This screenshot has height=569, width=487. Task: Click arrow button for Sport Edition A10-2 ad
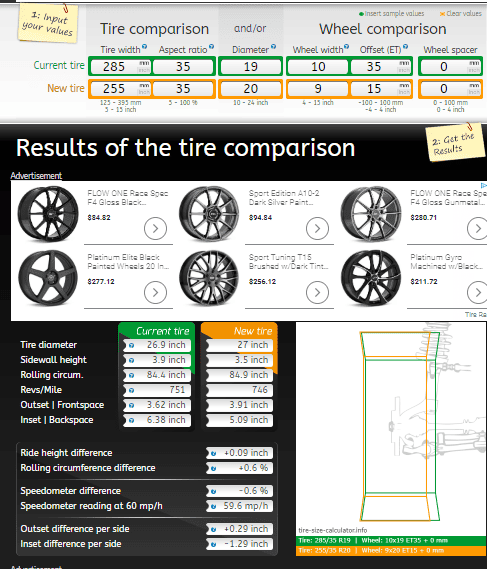pyautogui.click(x=317, y=229)
